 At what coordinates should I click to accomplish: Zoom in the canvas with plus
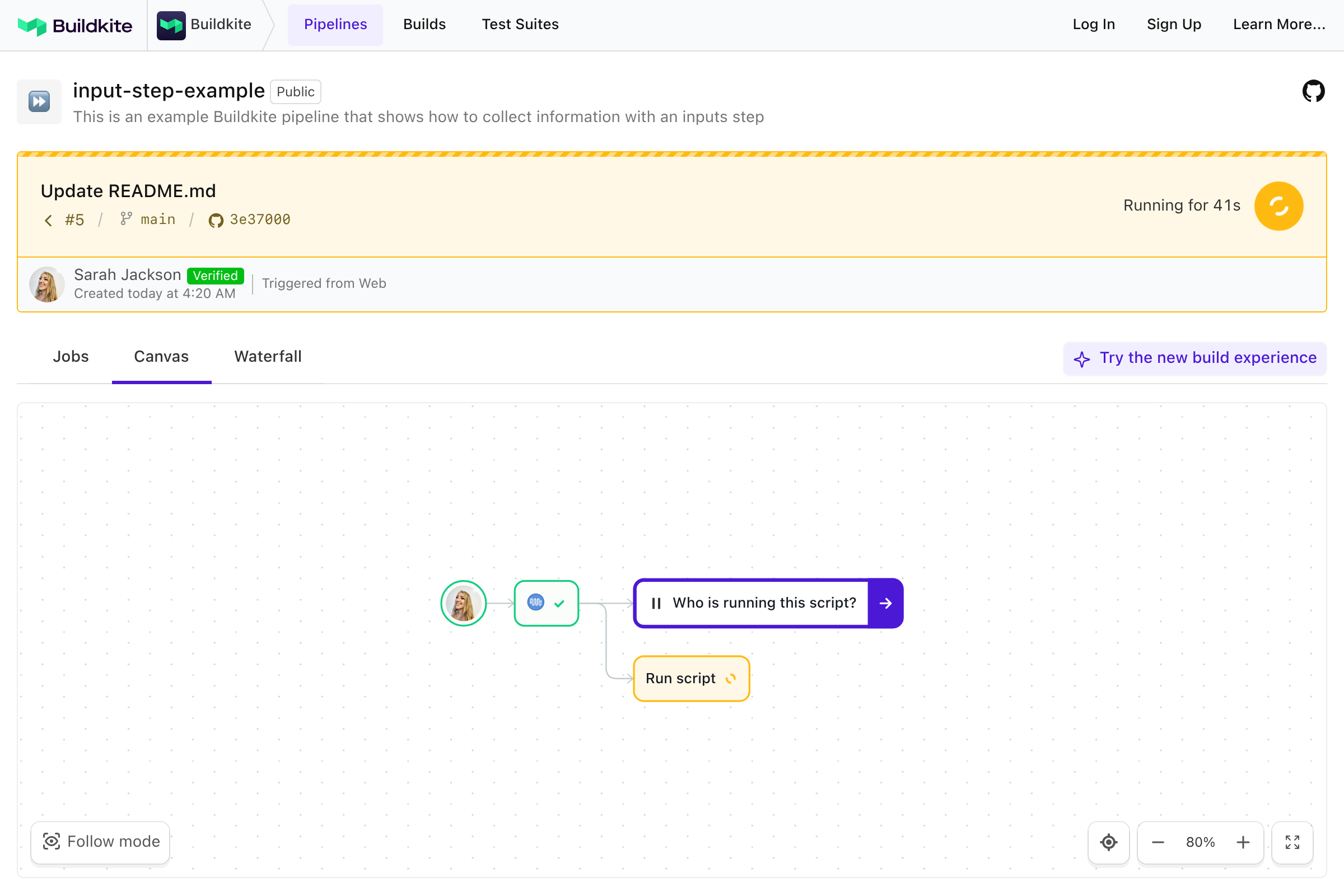(x=1243, y=842)
